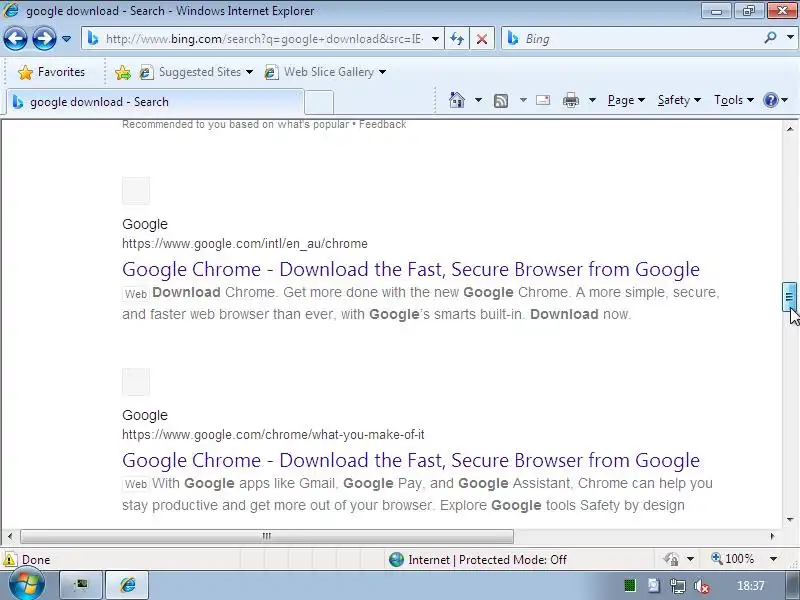Click the network tray icon

(x=678, y=586)
